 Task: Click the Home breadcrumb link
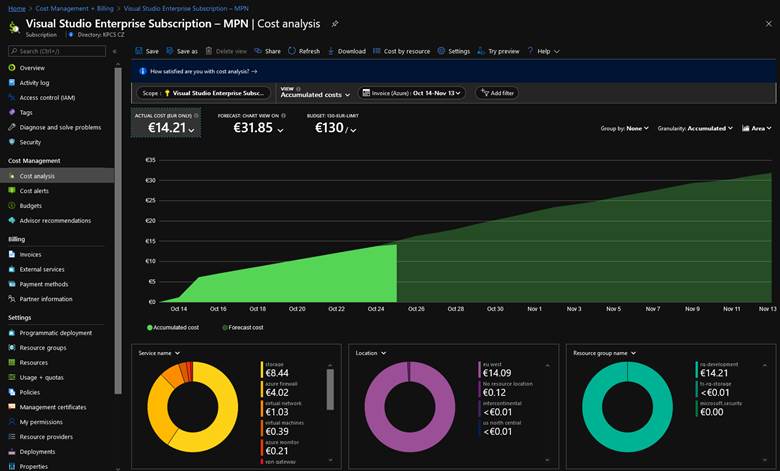[17, 8]
